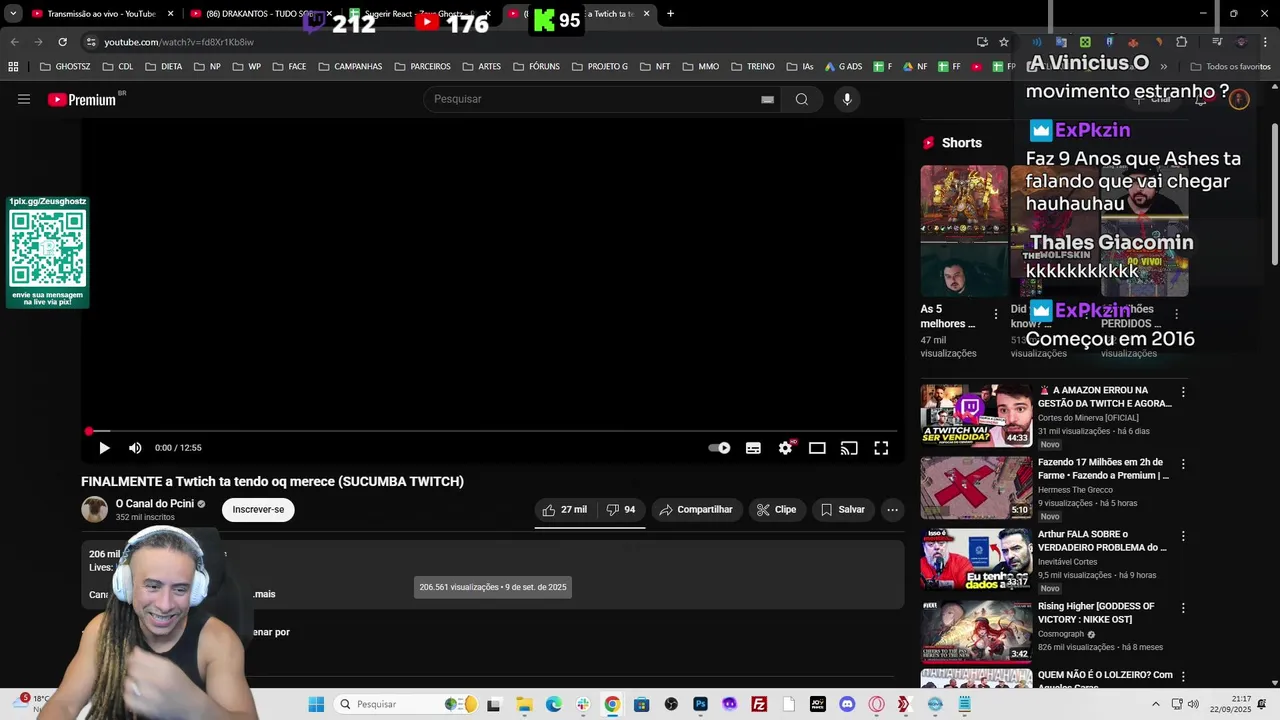This screenshot has width=1280, height=720.
Task: Open OBS Studio from the taskbar
Action: coord(671,704)
